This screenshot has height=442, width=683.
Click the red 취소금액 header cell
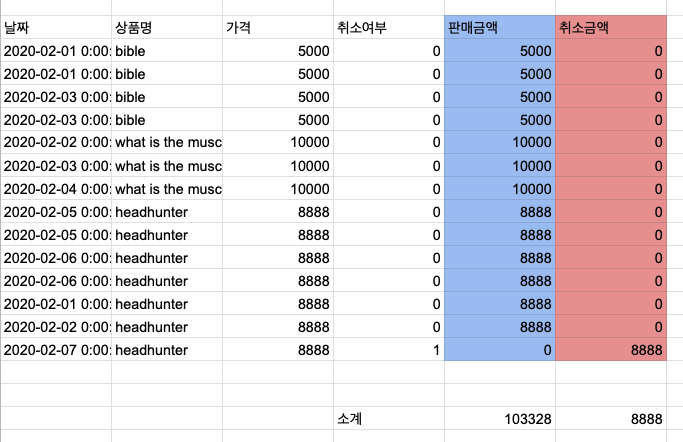pos(611,27)
